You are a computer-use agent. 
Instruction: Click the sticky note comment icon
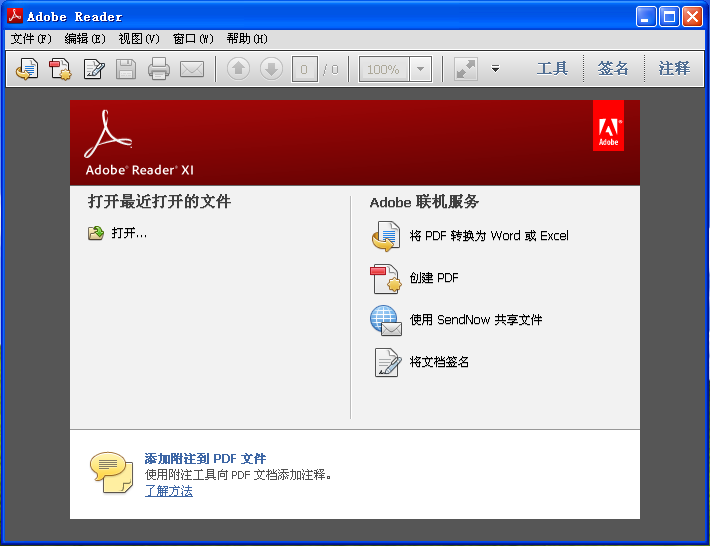tap(111, 473)
